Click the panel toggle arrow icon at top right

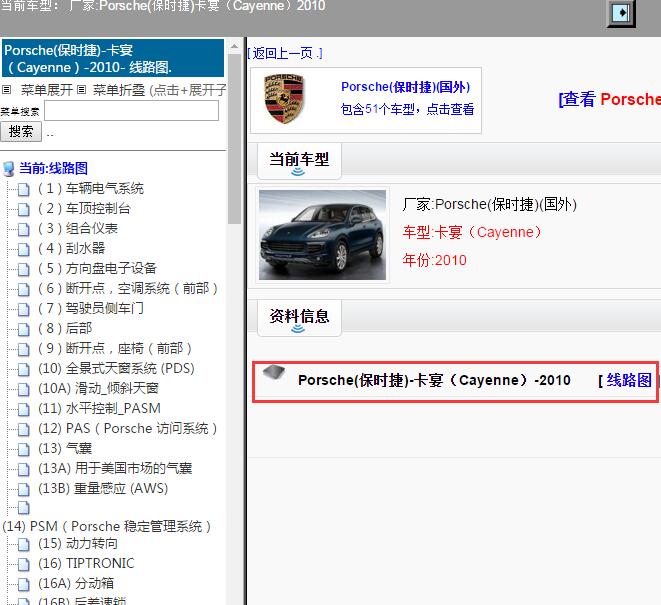(621, 13)
